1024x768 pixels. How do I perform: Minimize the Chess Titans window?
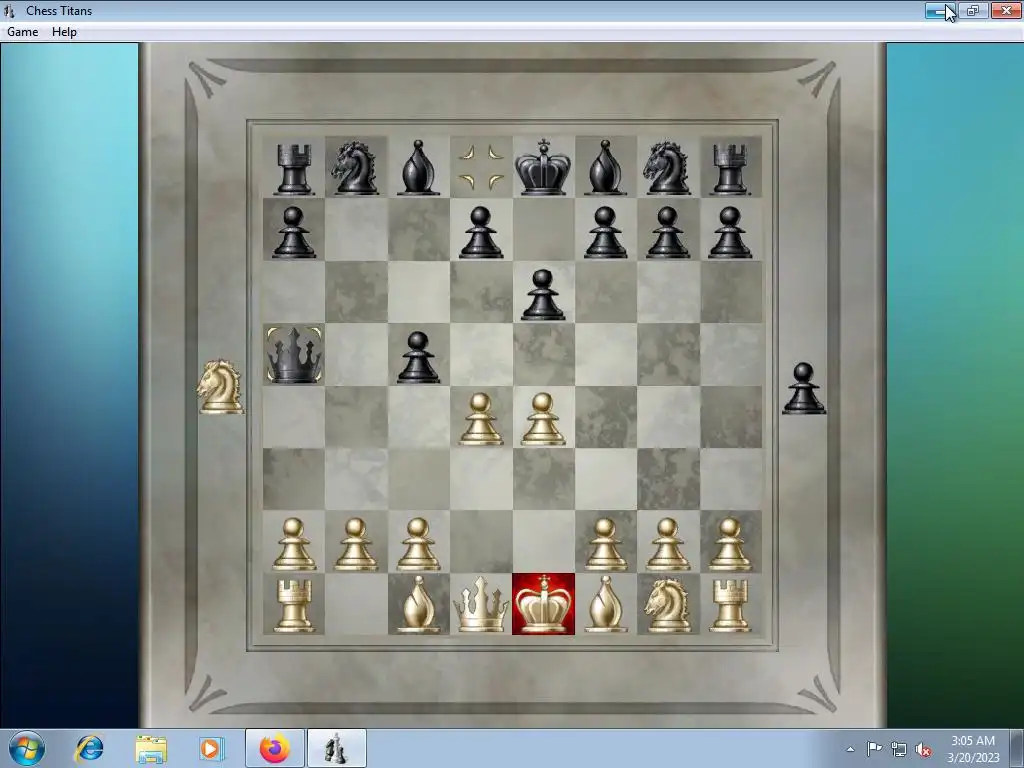940,10
